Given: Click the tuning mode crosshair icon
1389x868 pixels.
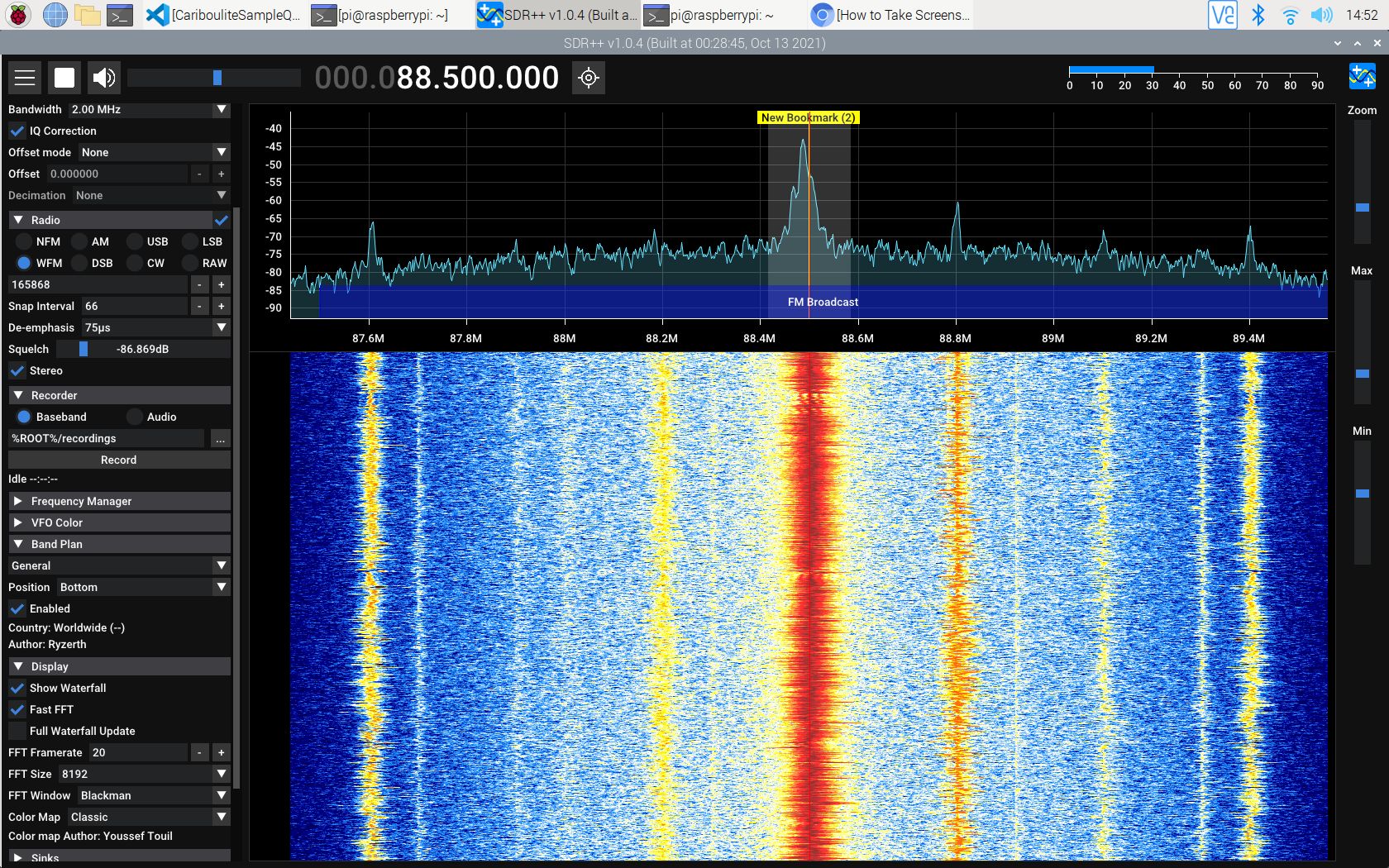Looking at the screenshot, I should point(589,78).
